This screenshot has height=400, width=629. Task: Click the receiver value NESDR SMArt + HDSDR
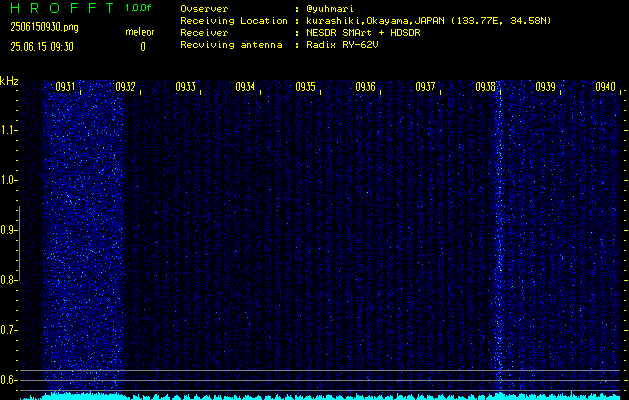(x=363, y=33)
